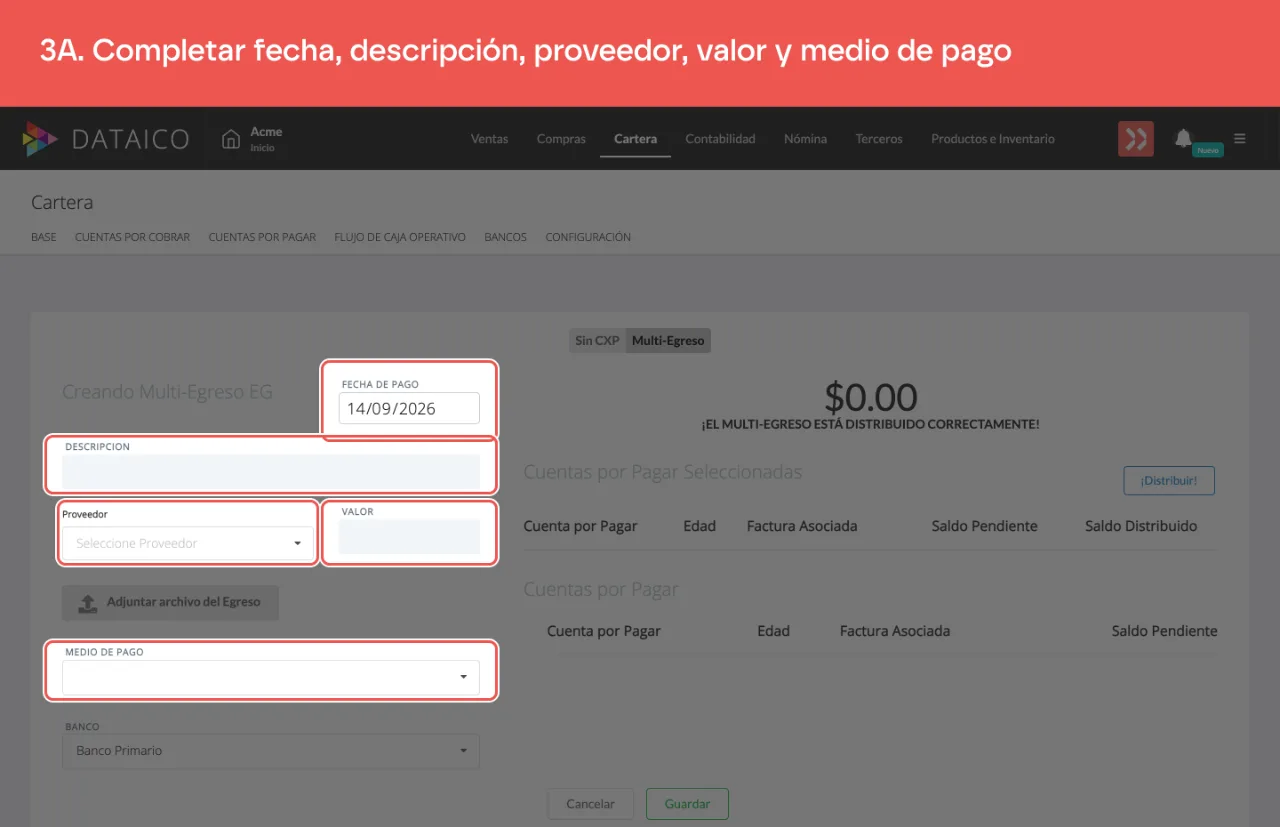Select the Cartera menu item
This screenshot has width=1280, height=827.
coord(635,139)
